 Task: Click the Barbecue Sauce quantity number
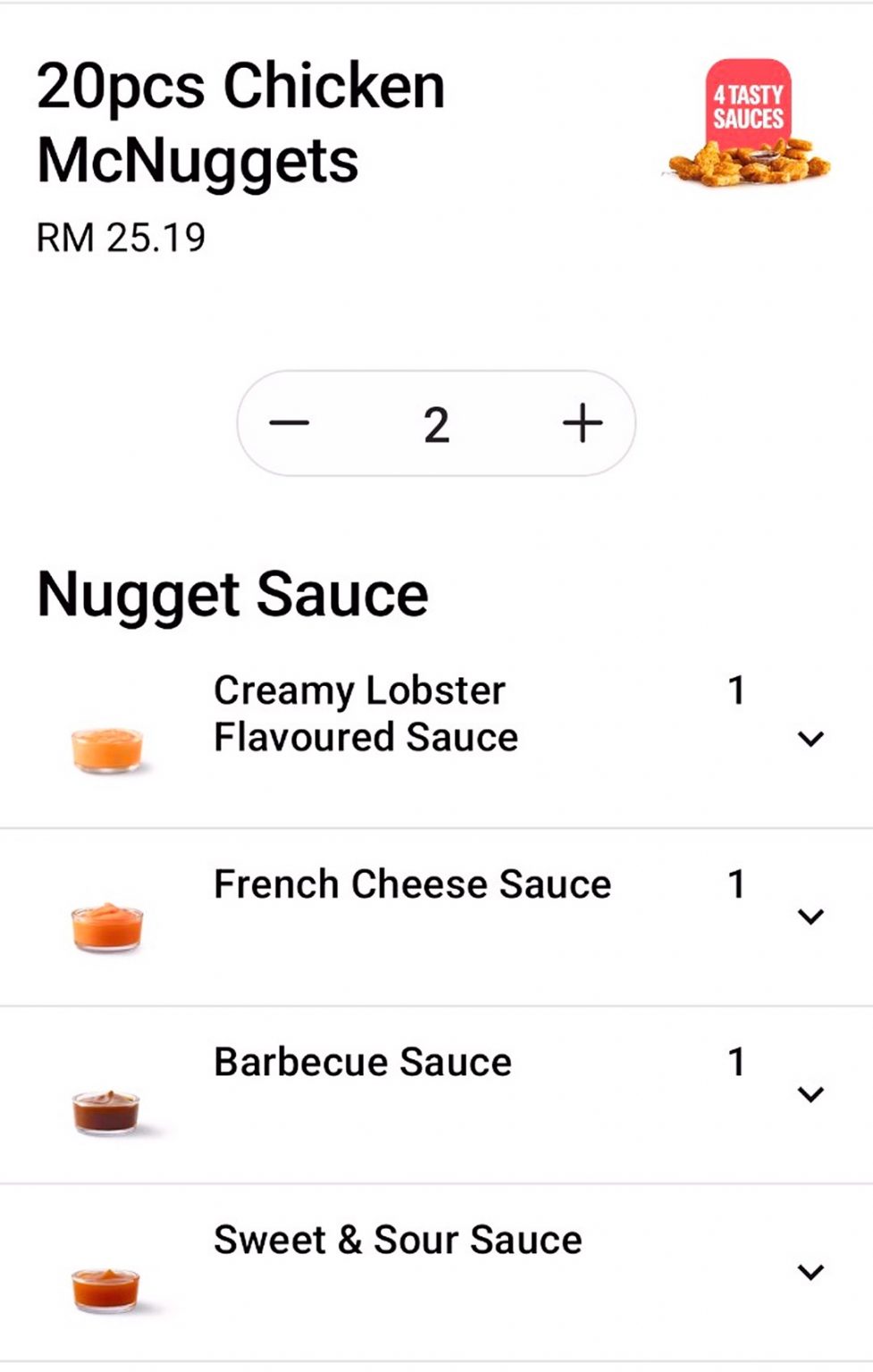736,1062
